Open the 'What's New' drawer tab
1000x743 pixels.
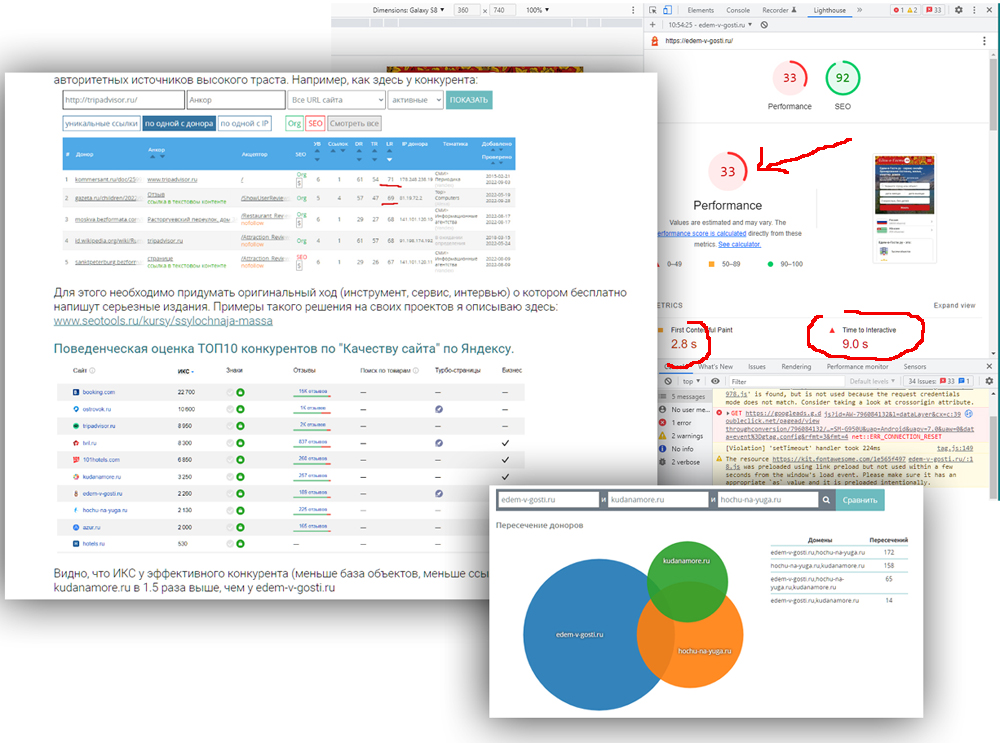715,367
